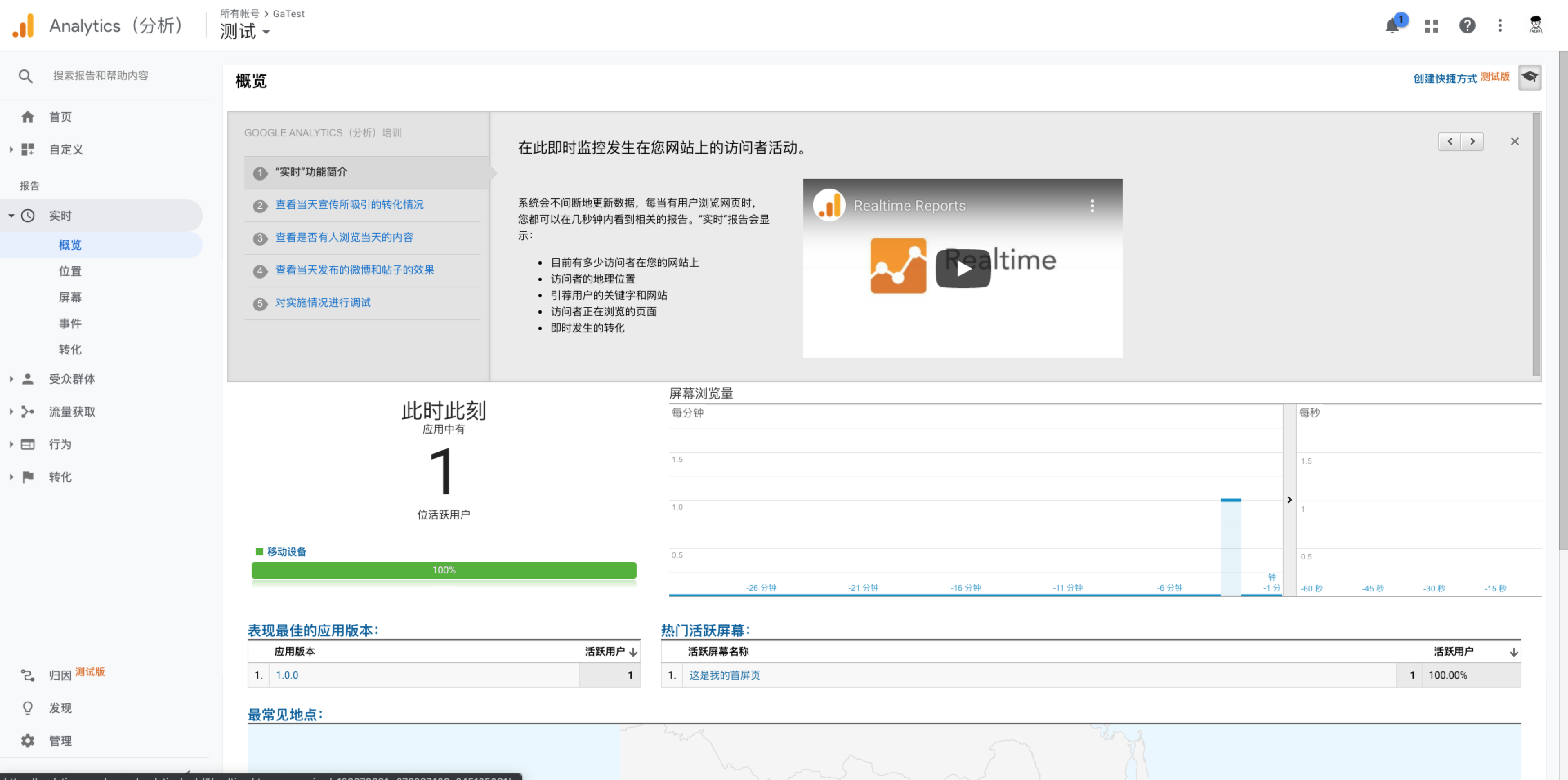Click the notifications bell icon
1568x780 pixels.
coord(1392,26)
